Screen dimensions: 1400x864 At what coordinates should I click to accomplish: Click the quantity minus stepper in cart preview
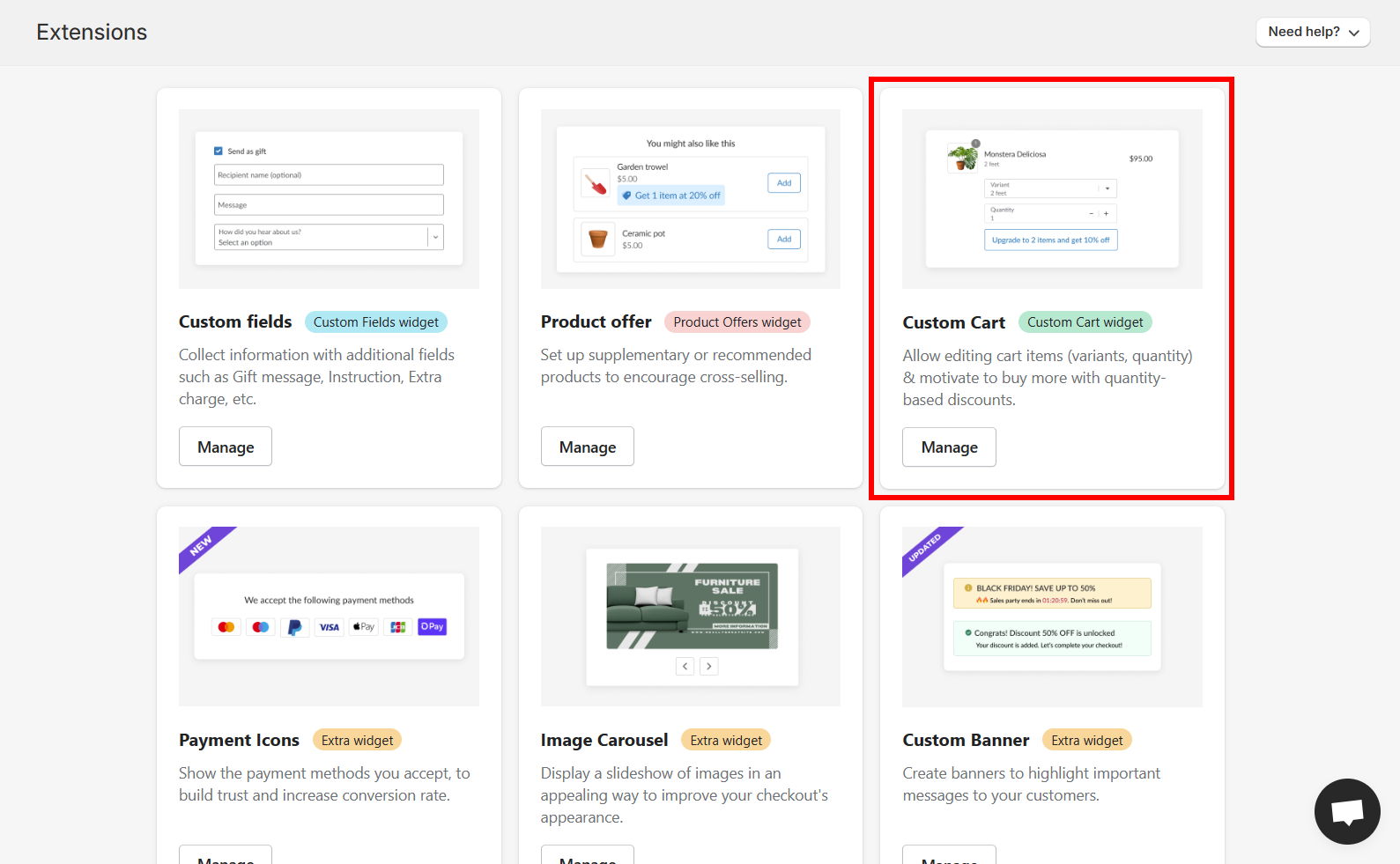point(1091,214)
